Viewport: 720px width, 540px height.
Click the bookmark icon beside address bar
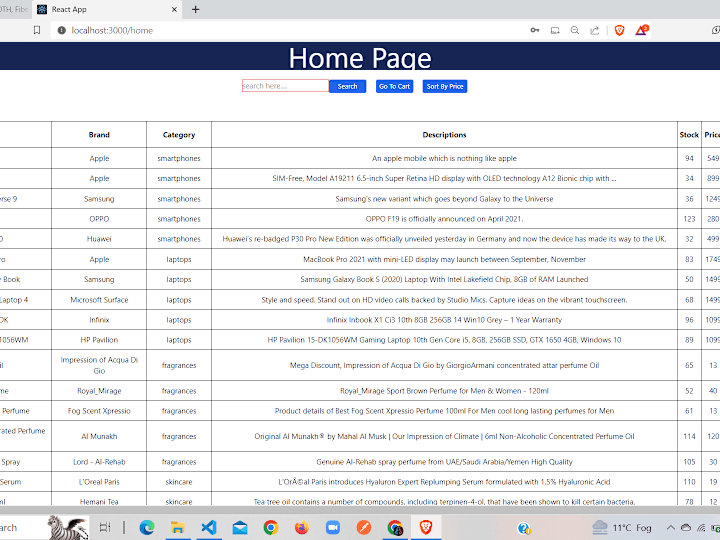pyautogui.click(x=37, y=30)
